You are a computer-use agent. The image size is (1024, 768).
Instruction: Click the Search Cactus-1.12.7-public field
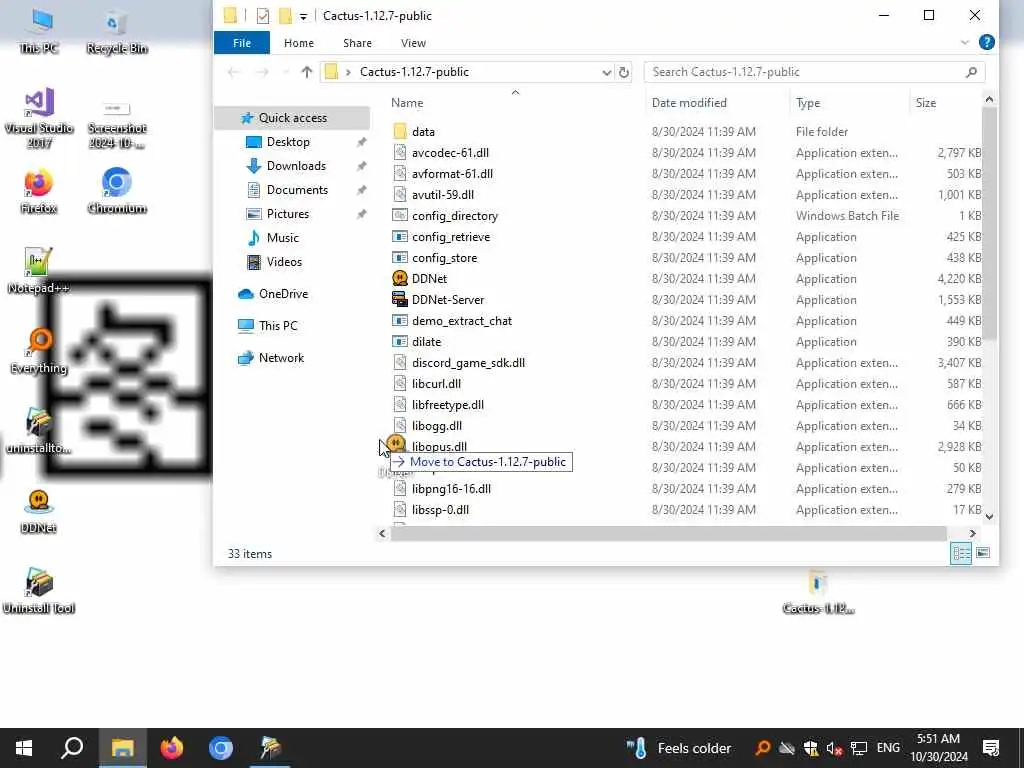pos(814,72)
